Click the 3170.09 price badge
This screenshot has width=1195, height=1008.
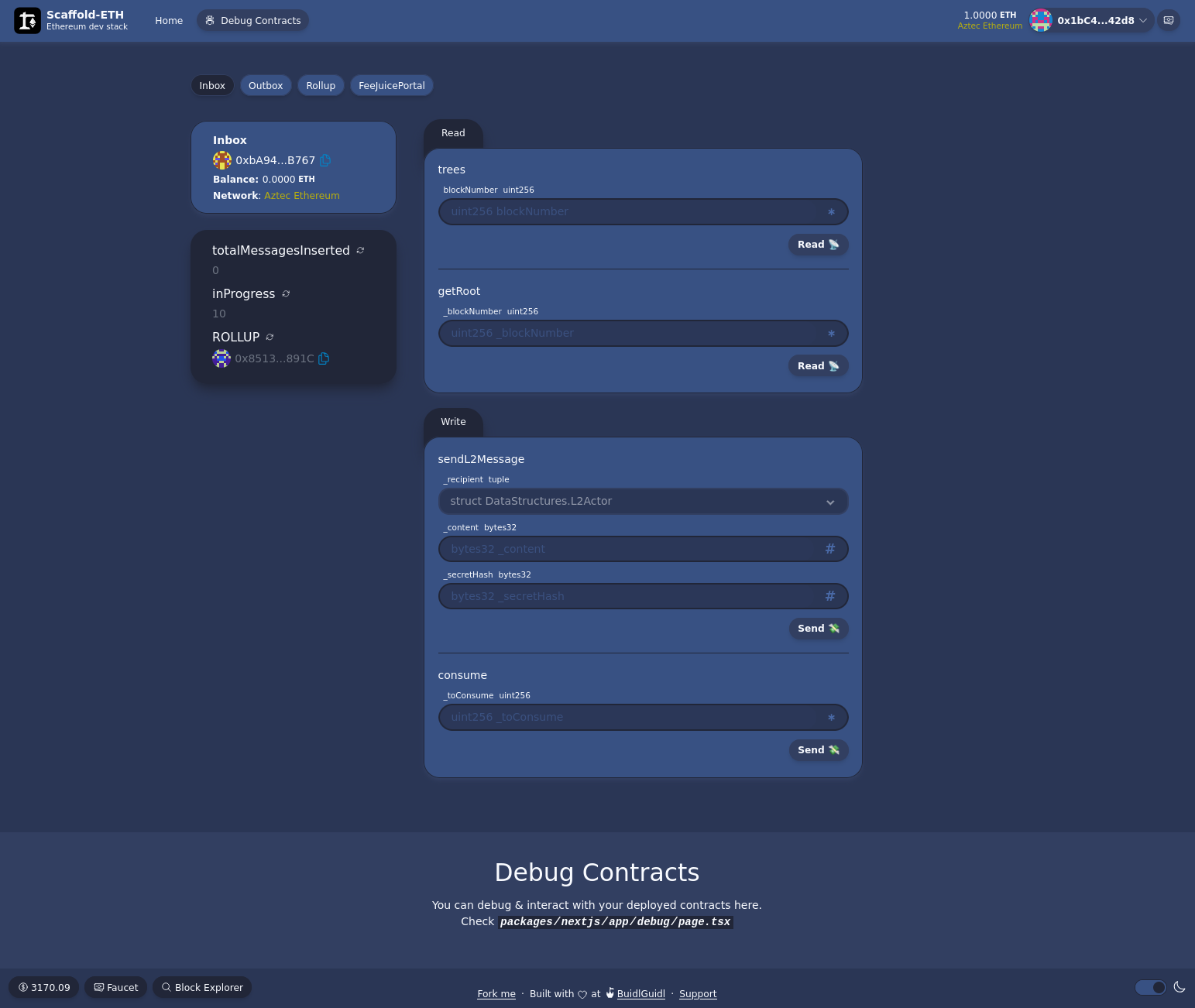44,987
